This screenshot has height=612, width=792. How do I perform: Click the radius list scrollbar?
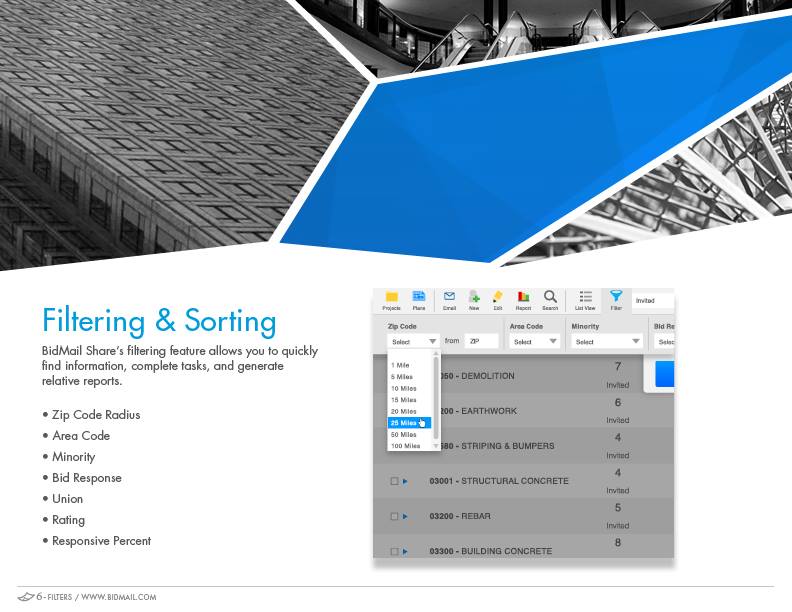(435, 399)
